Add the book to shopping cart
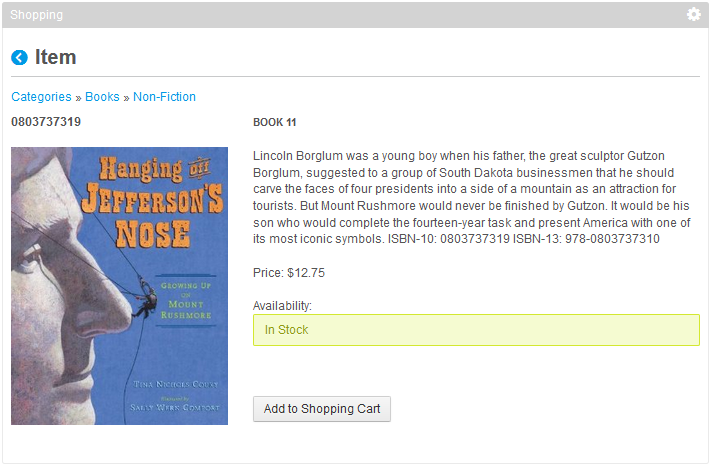 click(x=321, y=409)
